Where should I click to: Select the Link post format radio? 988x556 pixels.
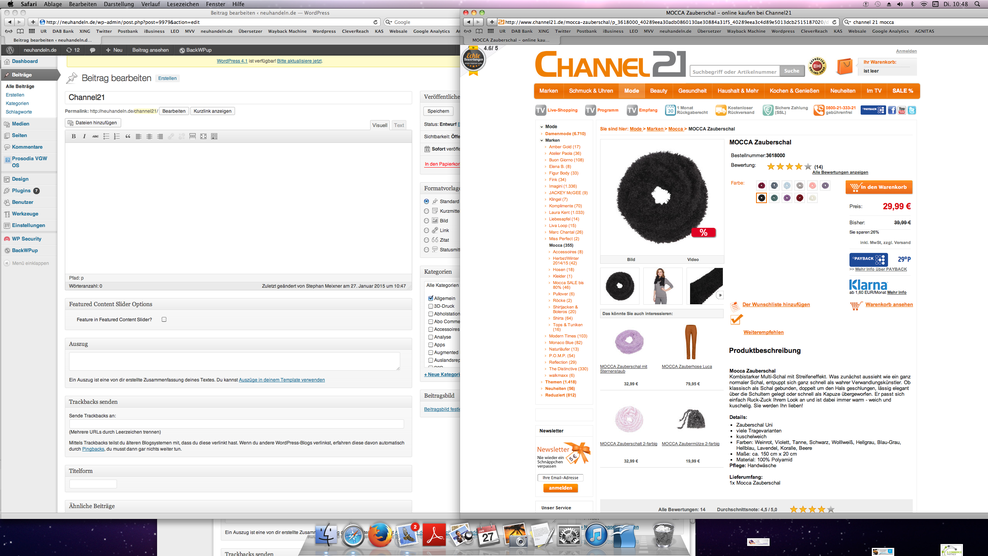[x=427, y=230]
